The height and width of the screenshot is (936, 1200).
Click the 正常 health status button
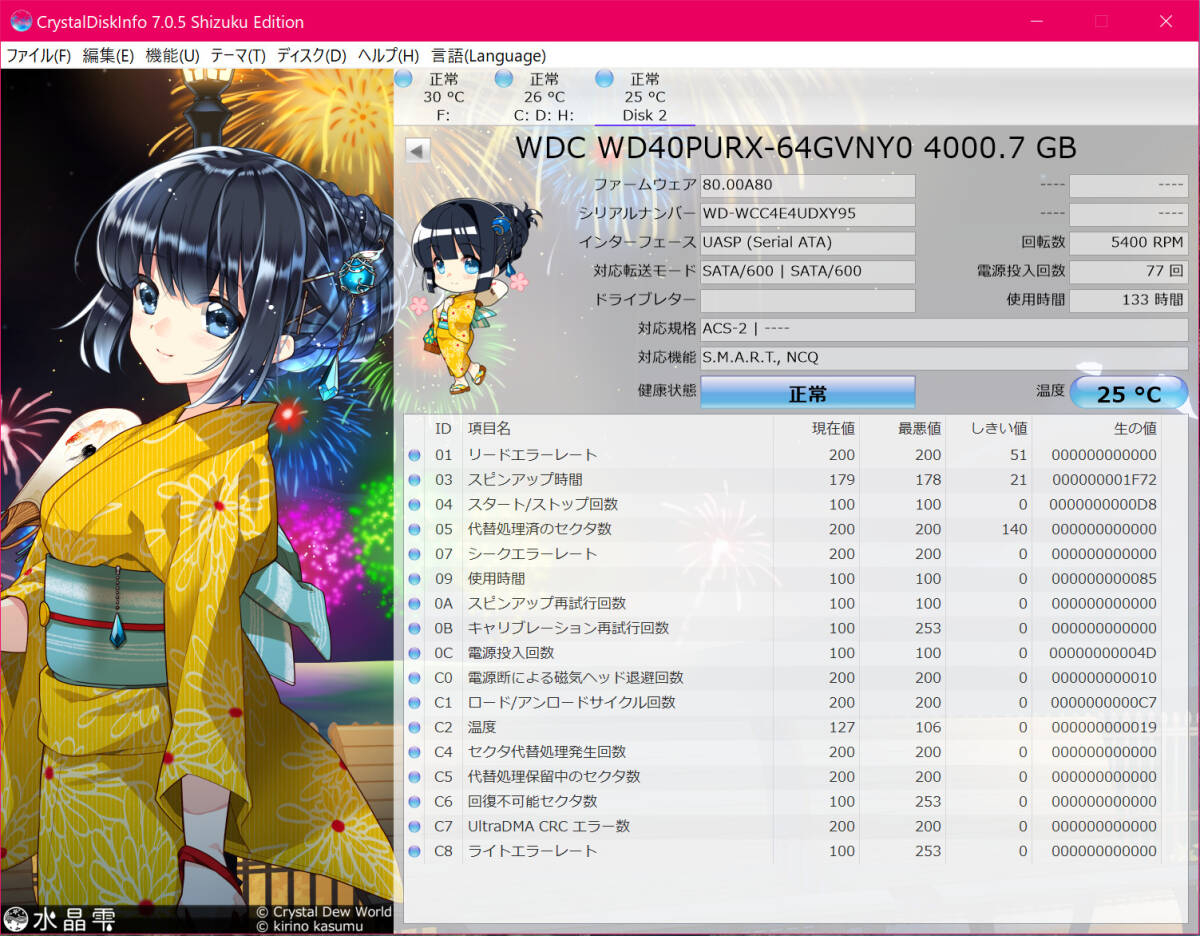point(807,394)
